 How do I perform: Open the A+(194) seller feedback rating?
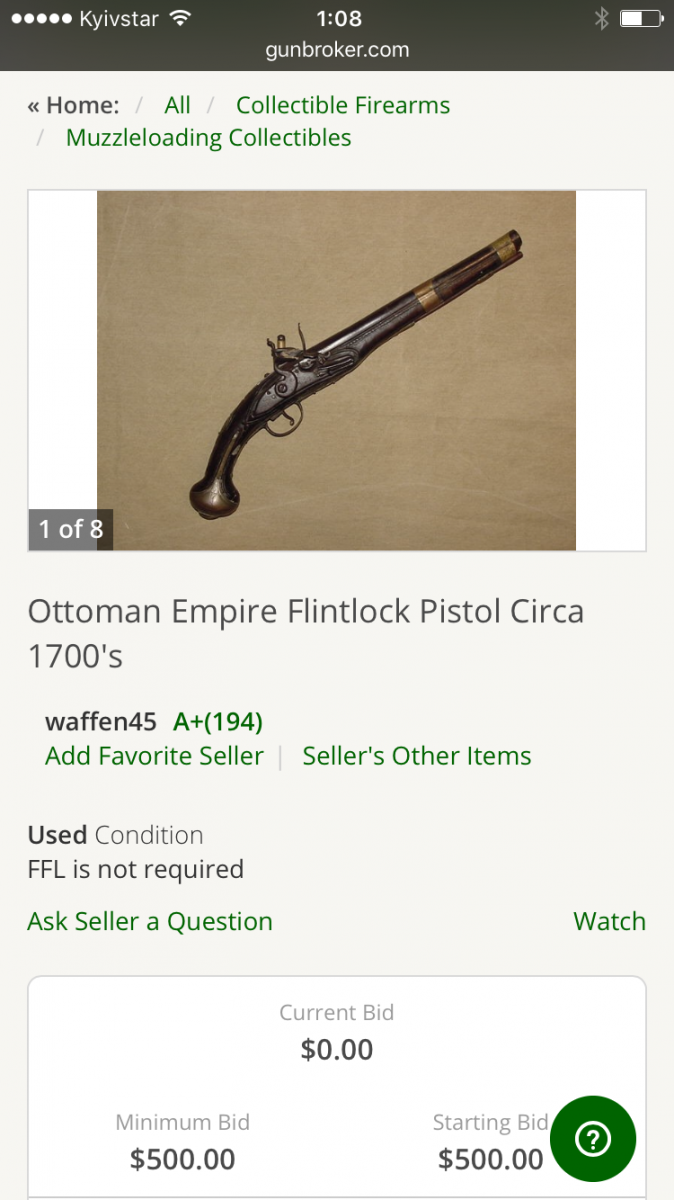[x=218, y=721]
